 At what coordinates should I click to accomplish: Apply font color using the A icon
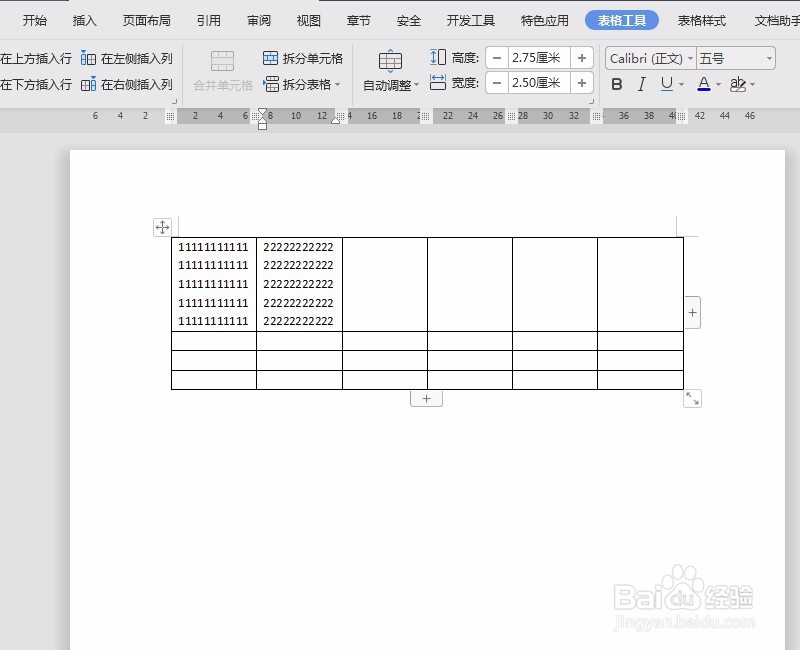(x=703, y=84)
